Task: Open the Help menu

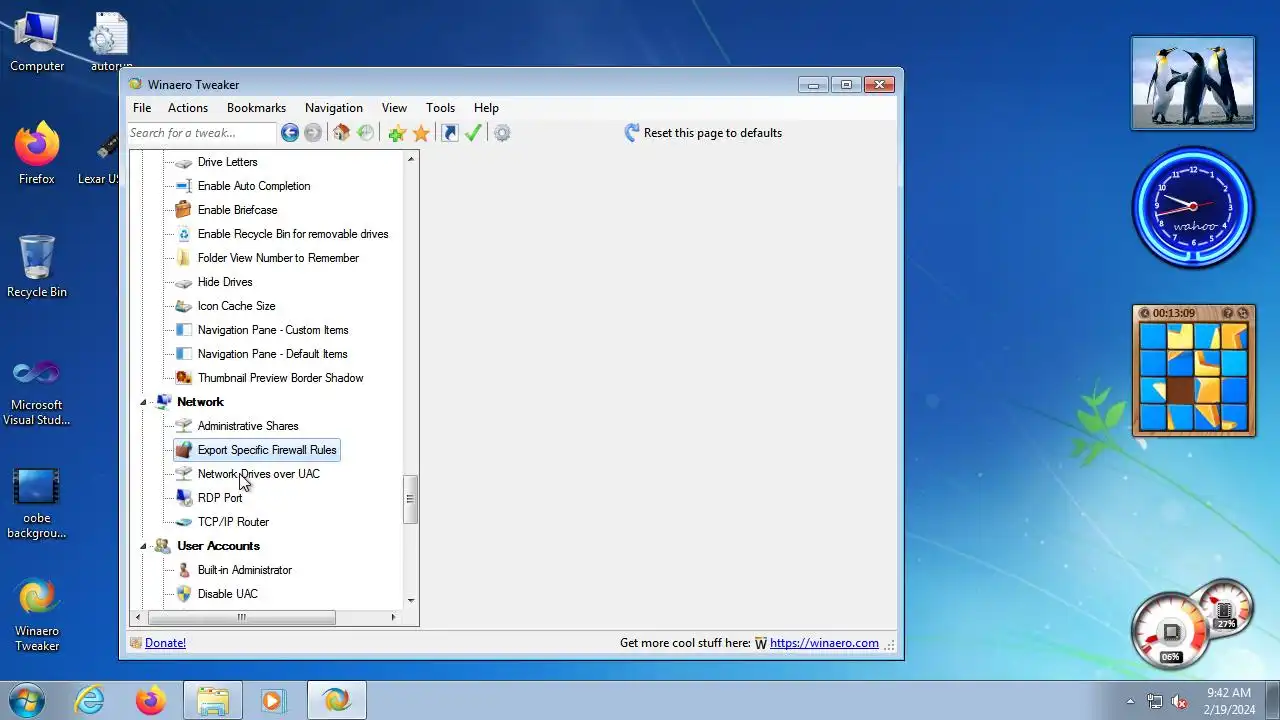Action: point(486,108)
